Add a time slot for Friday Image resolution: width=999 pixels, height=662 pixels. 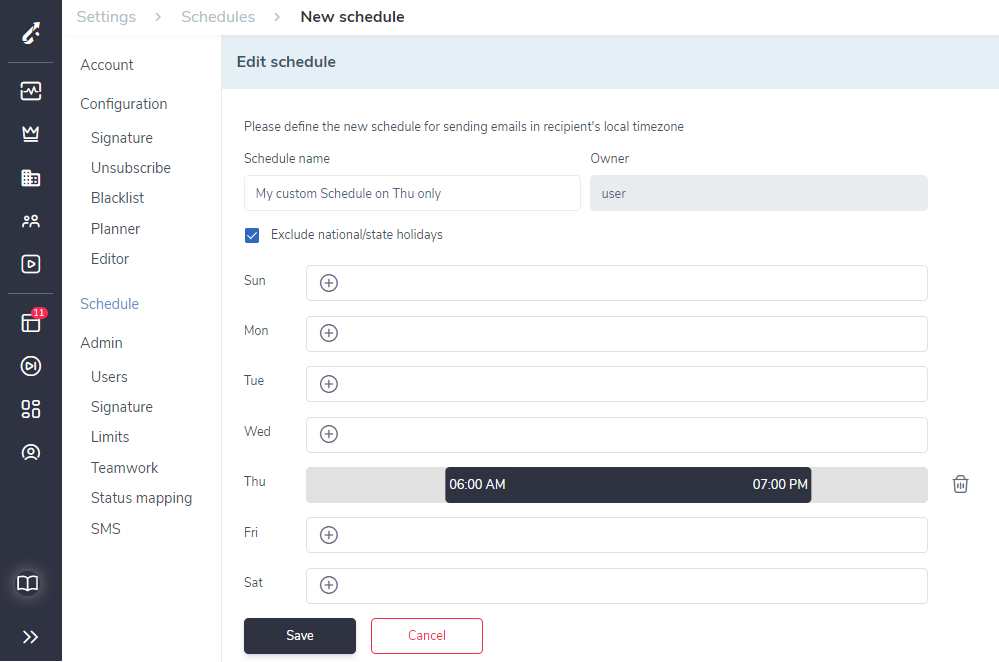click(x=329, y=535)
